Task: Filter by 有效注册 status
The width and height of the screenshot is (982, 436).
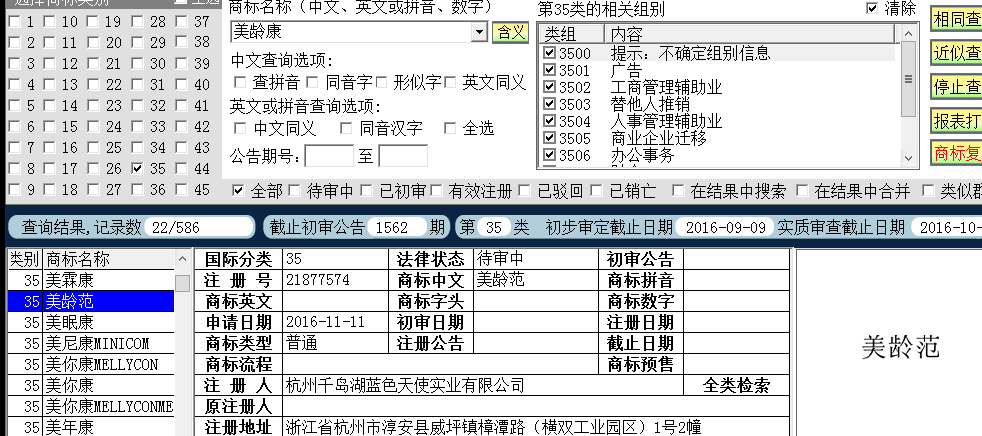Action: (x=437, y=190)
